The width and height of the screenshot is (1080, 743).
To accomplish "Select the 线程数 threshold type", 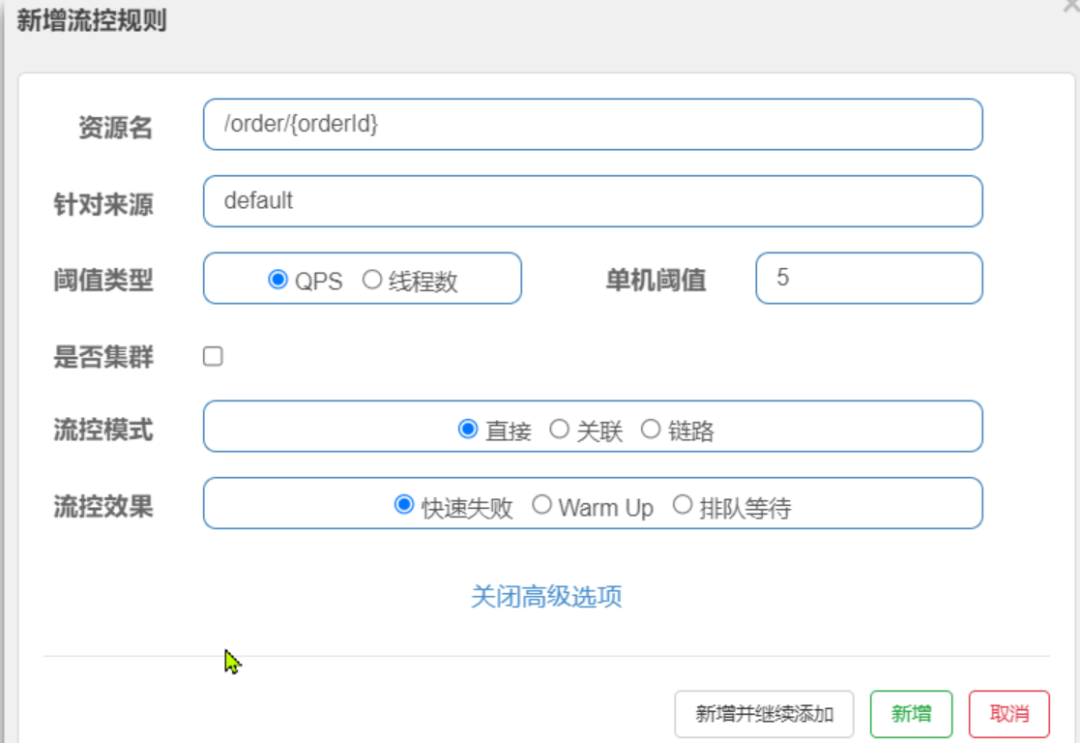I will 372,280.
